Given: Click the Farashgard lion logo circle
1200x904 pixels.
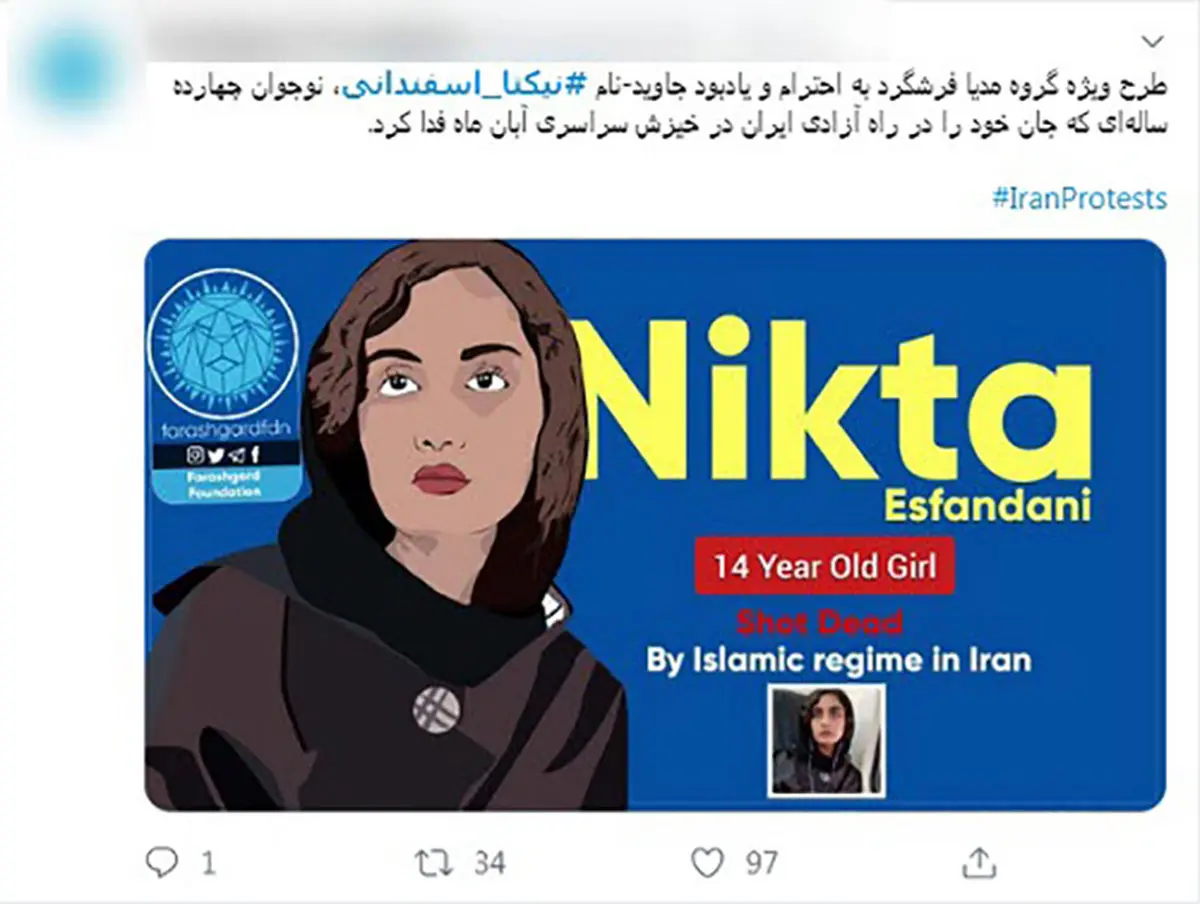Looking at the screenshot, I should tap(223, 343).
